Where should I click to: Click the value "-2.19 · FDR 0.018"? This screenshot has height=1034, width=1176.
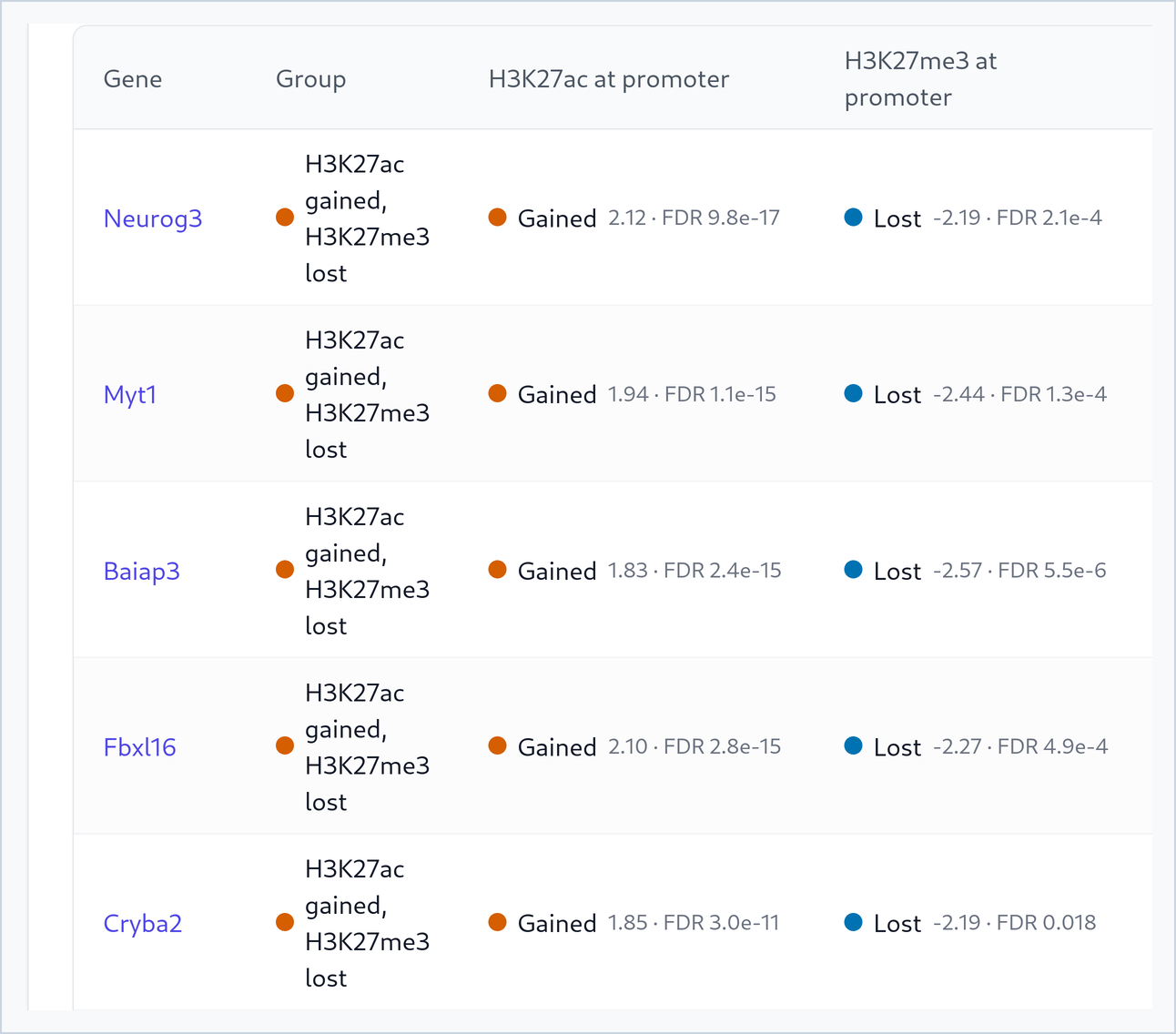pos(1015,923)
